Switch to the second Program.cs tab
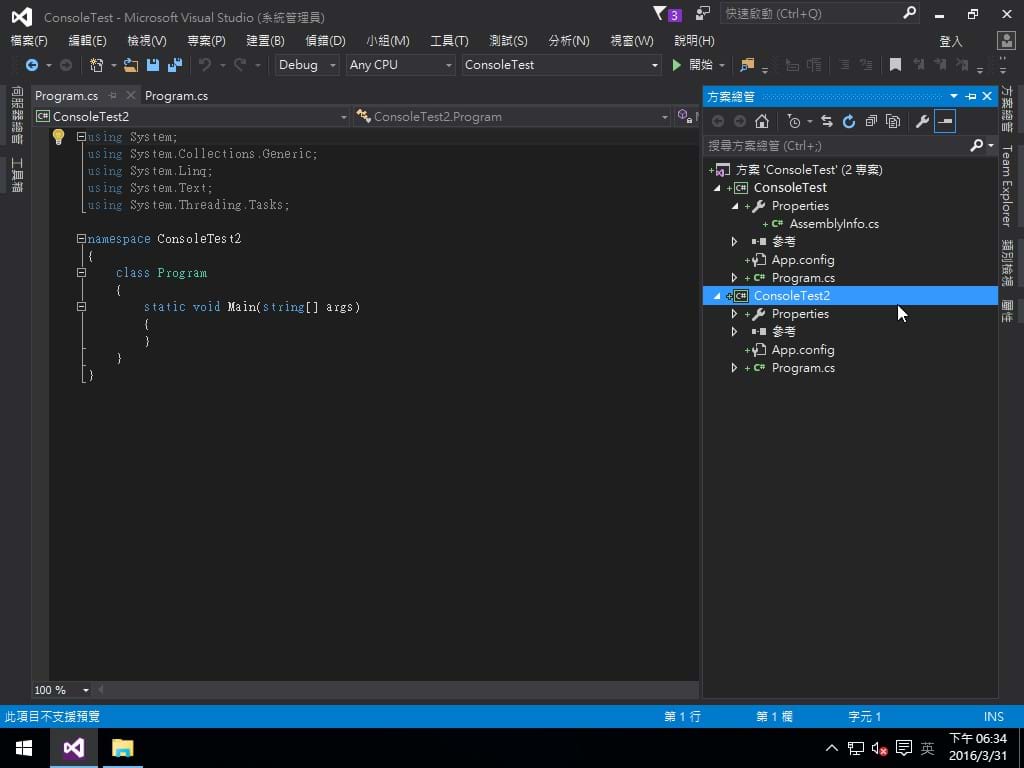 click(176, 95)
